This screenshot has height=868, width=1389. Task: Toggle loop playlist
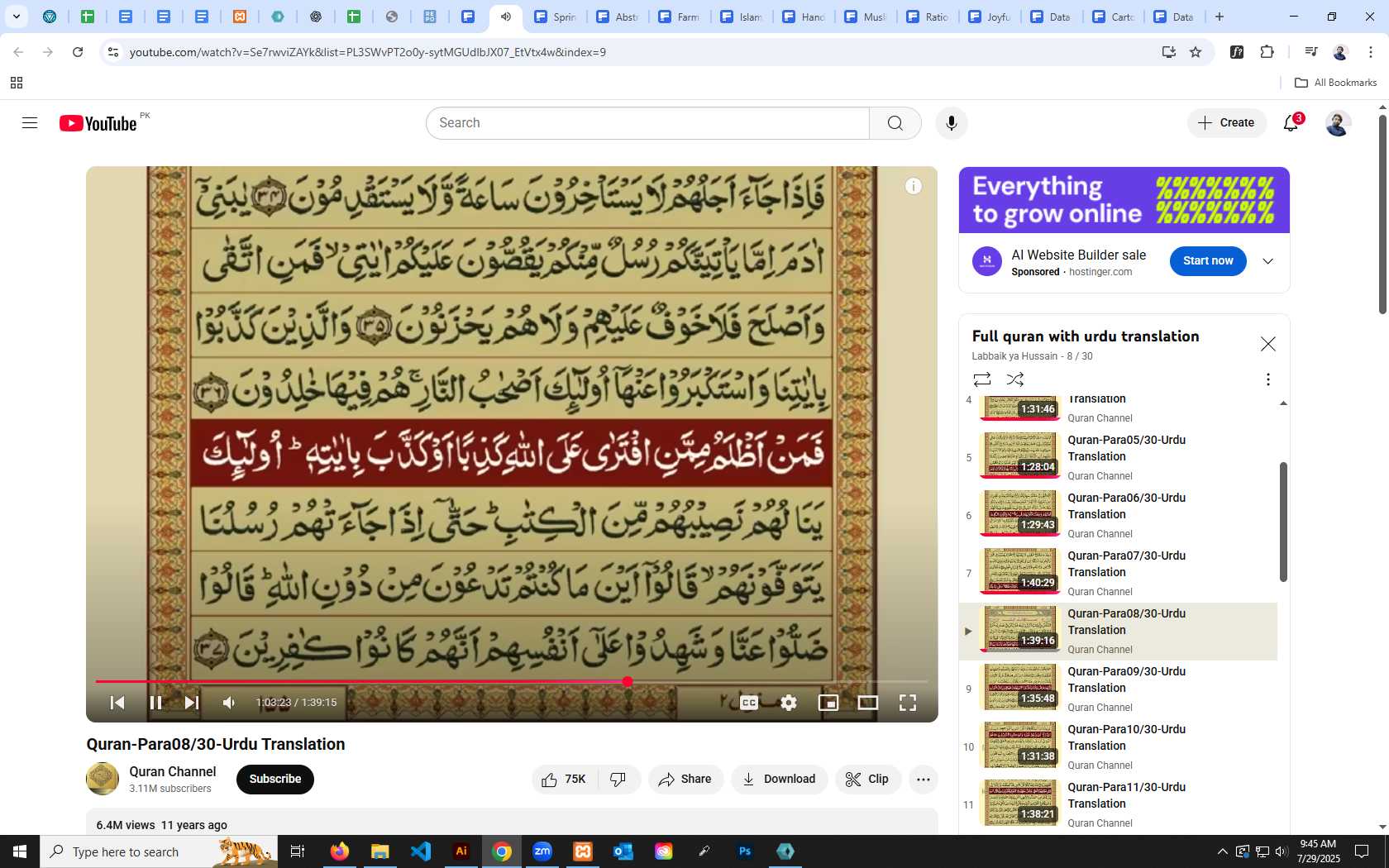click(x=982, y=379)
